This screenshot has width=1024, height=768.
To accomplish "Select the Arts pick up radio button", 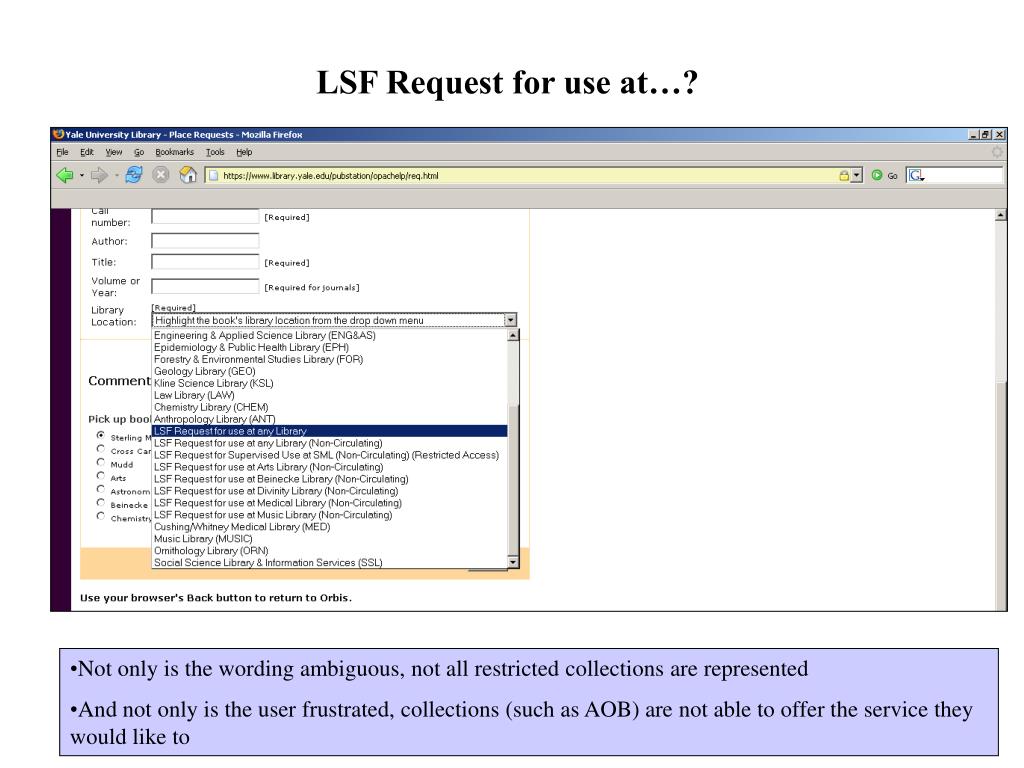I will click(101, 475).
